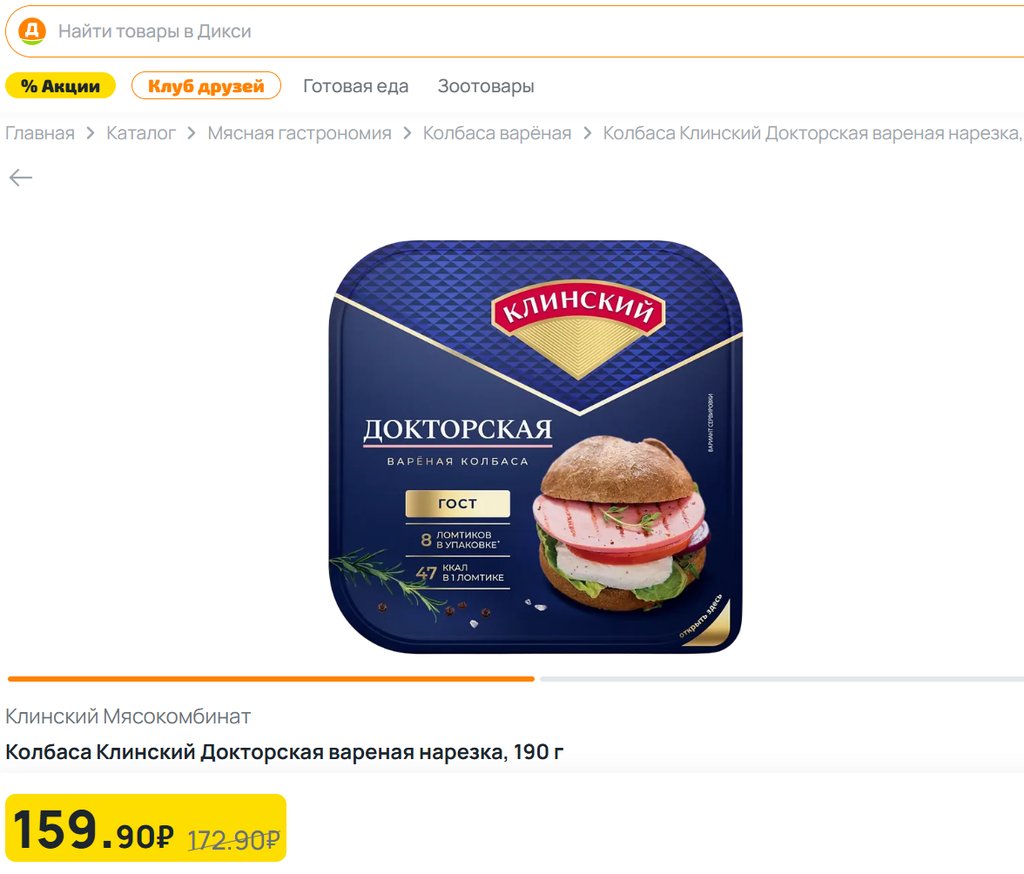The image size is (1024, 874).
Task: Navigate to 'Каталог' breadcrumb link
Action: 141,133
